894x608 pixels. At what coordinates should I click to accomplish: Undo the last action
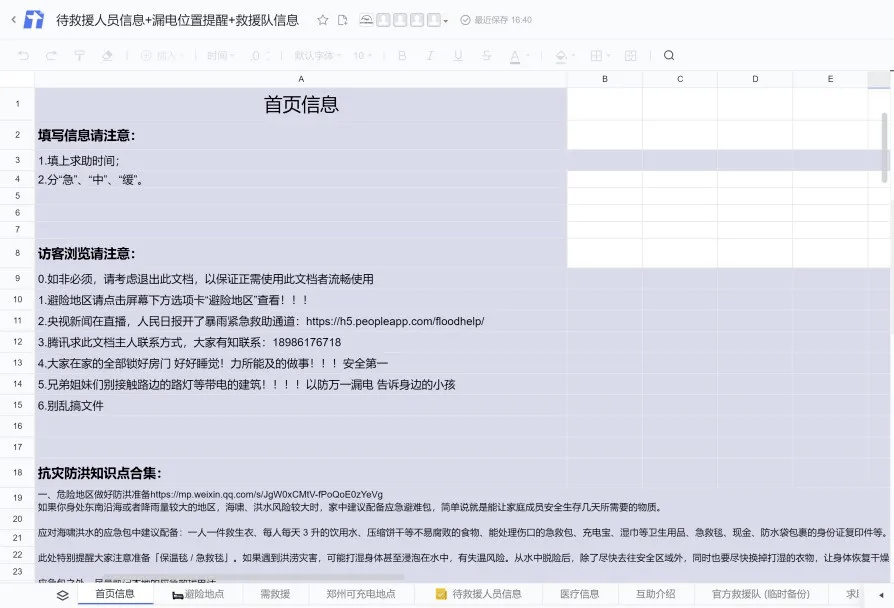23,55
